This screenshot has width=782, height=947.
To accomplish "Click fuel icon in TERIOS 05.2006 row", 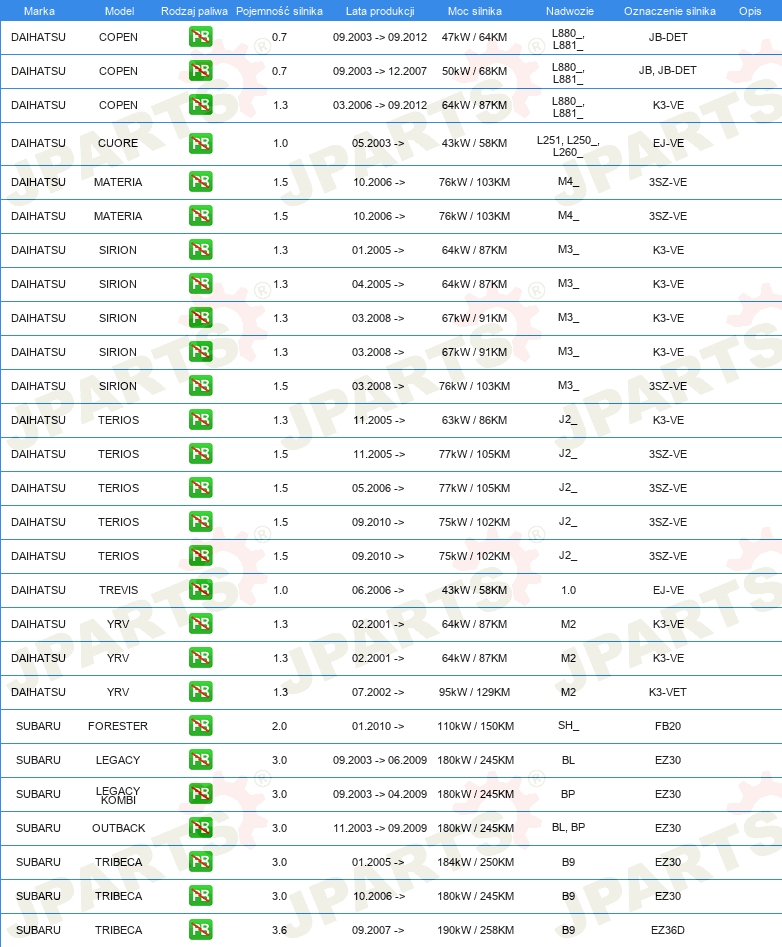I will tap(200, 487).
